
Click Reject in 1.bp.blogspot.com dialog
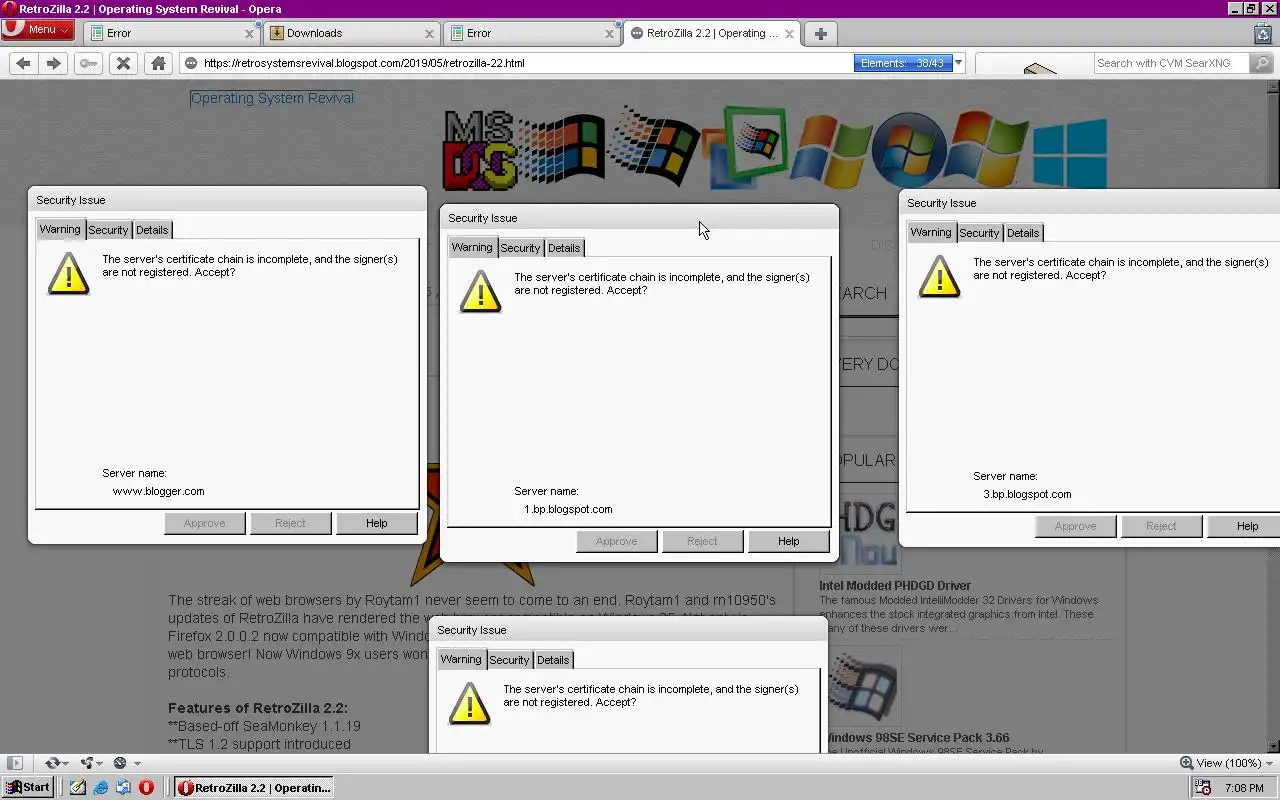coord(702,541)
